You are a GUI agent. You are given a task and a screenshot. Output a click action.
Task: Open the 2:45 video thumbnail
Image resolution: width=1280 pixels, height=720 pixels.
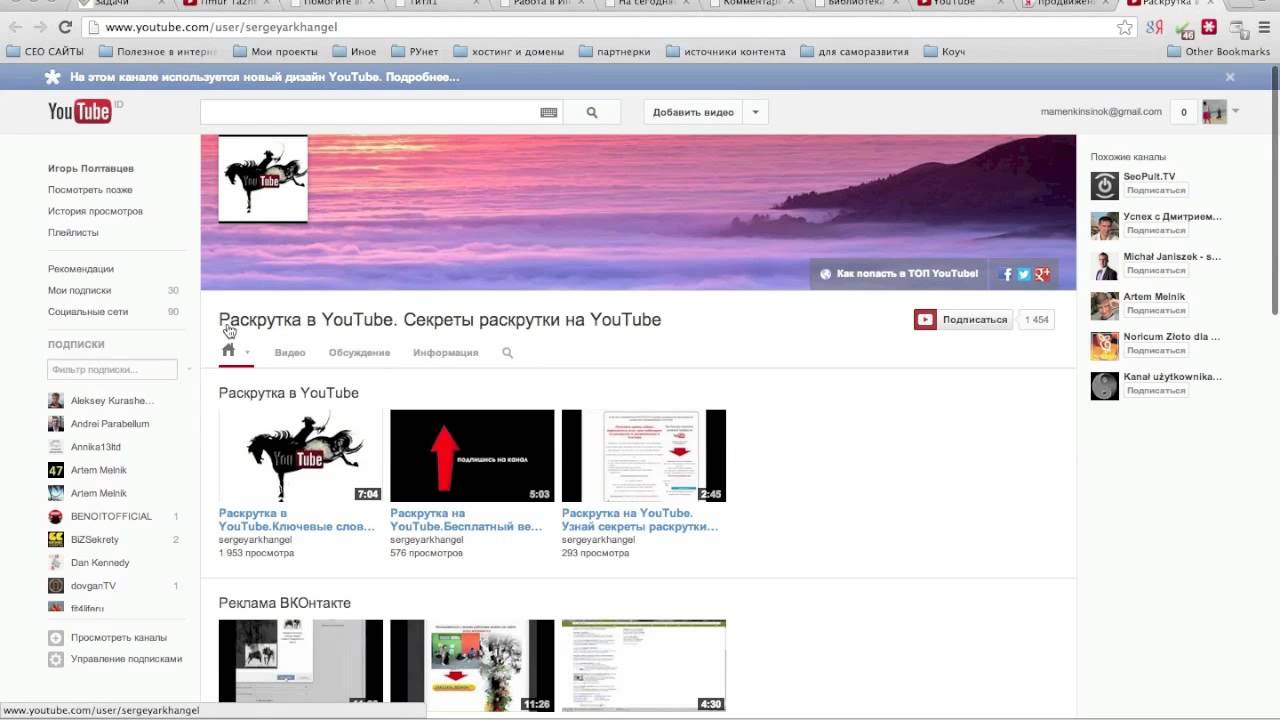644,456
